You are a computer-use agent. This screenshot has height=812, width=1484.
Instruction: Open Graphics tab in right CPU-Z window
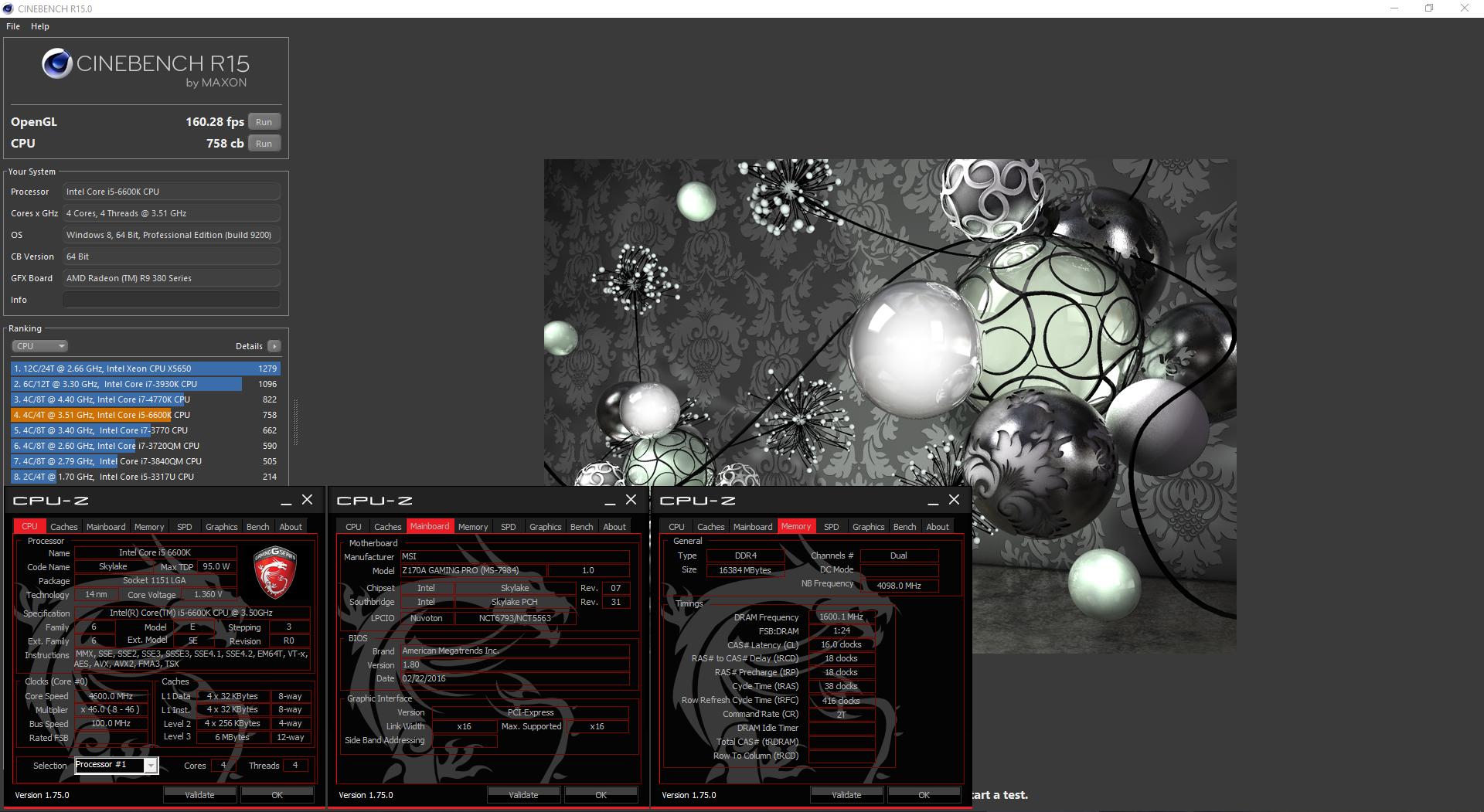pyautogui.click(x=869, y=527)
